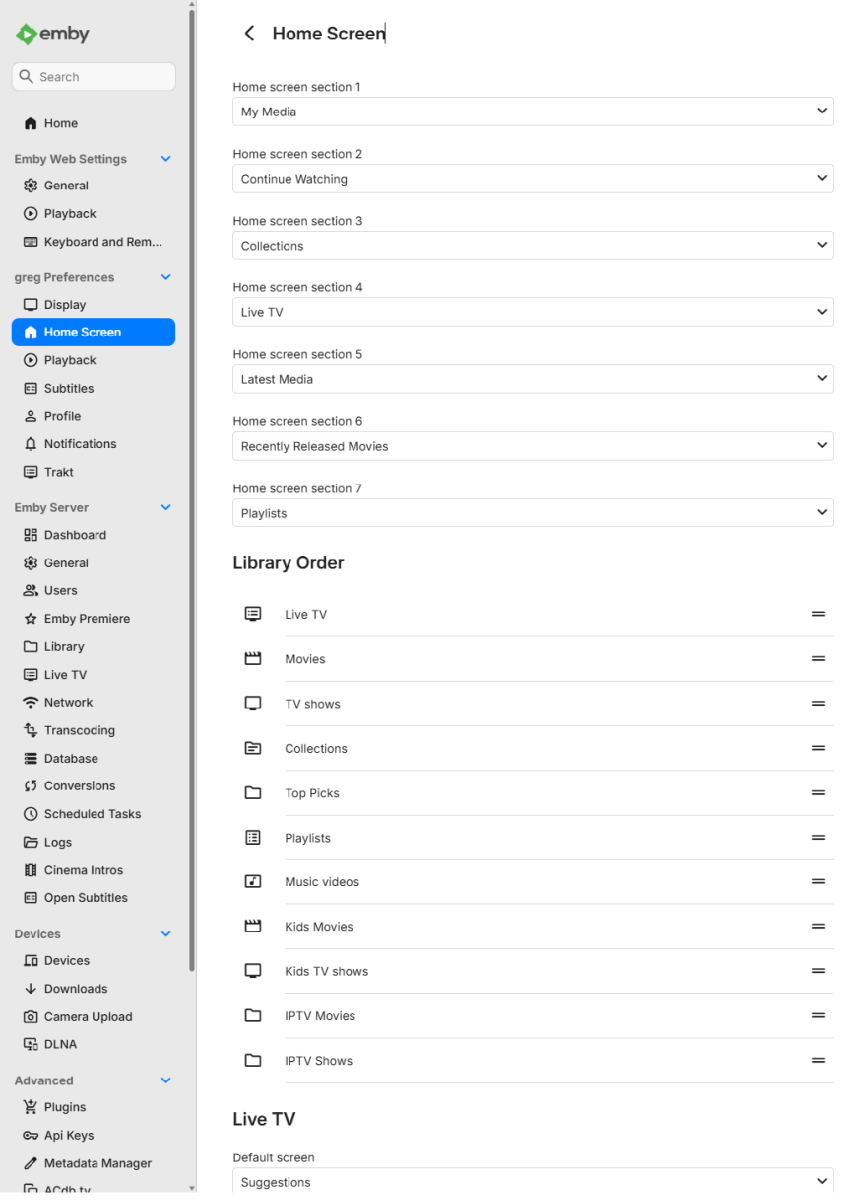The image size is (844, 1200).
Task: Open Home screen section 4 dropdown
Action: (x=532, y=313)
